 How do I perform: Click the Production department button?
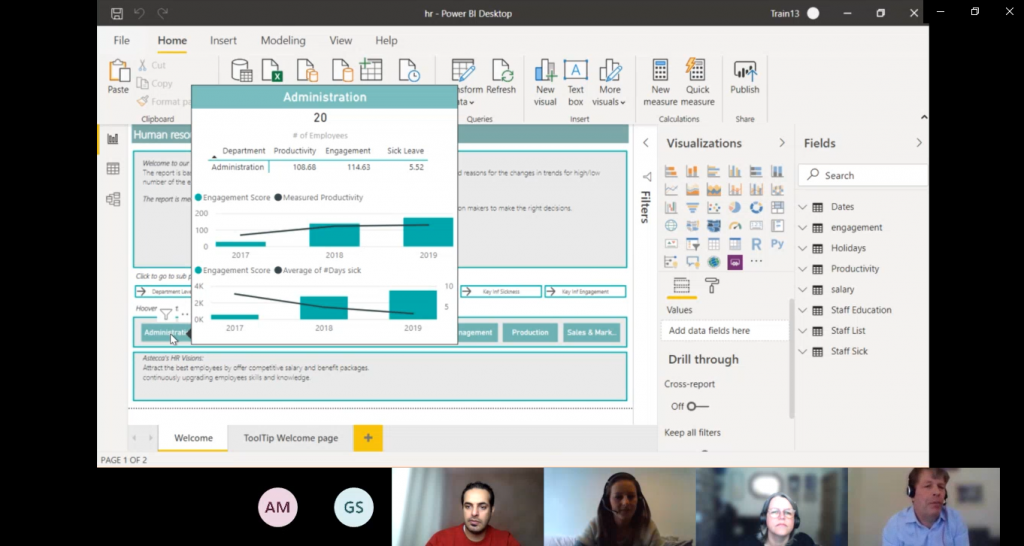pyautogui.click(x=530, y=333)
